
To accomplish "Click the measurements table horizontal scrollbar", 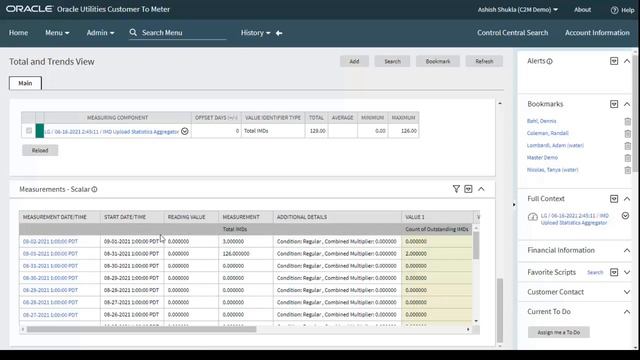I will tap(142, 329).
